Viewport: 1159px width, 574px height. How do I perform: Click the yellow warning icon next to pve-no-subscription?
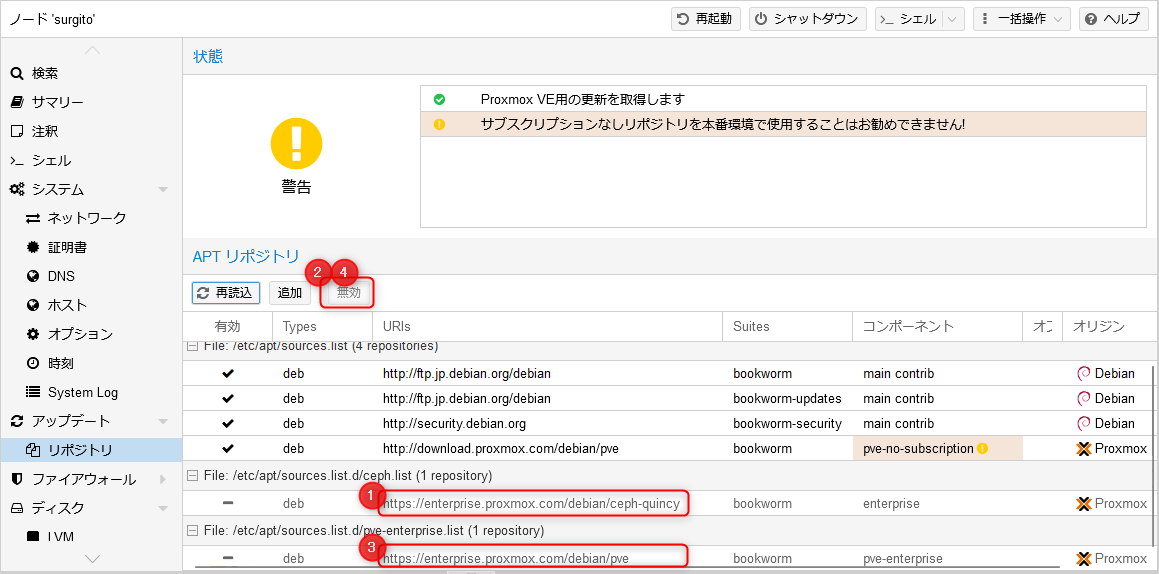click(982, 449)
